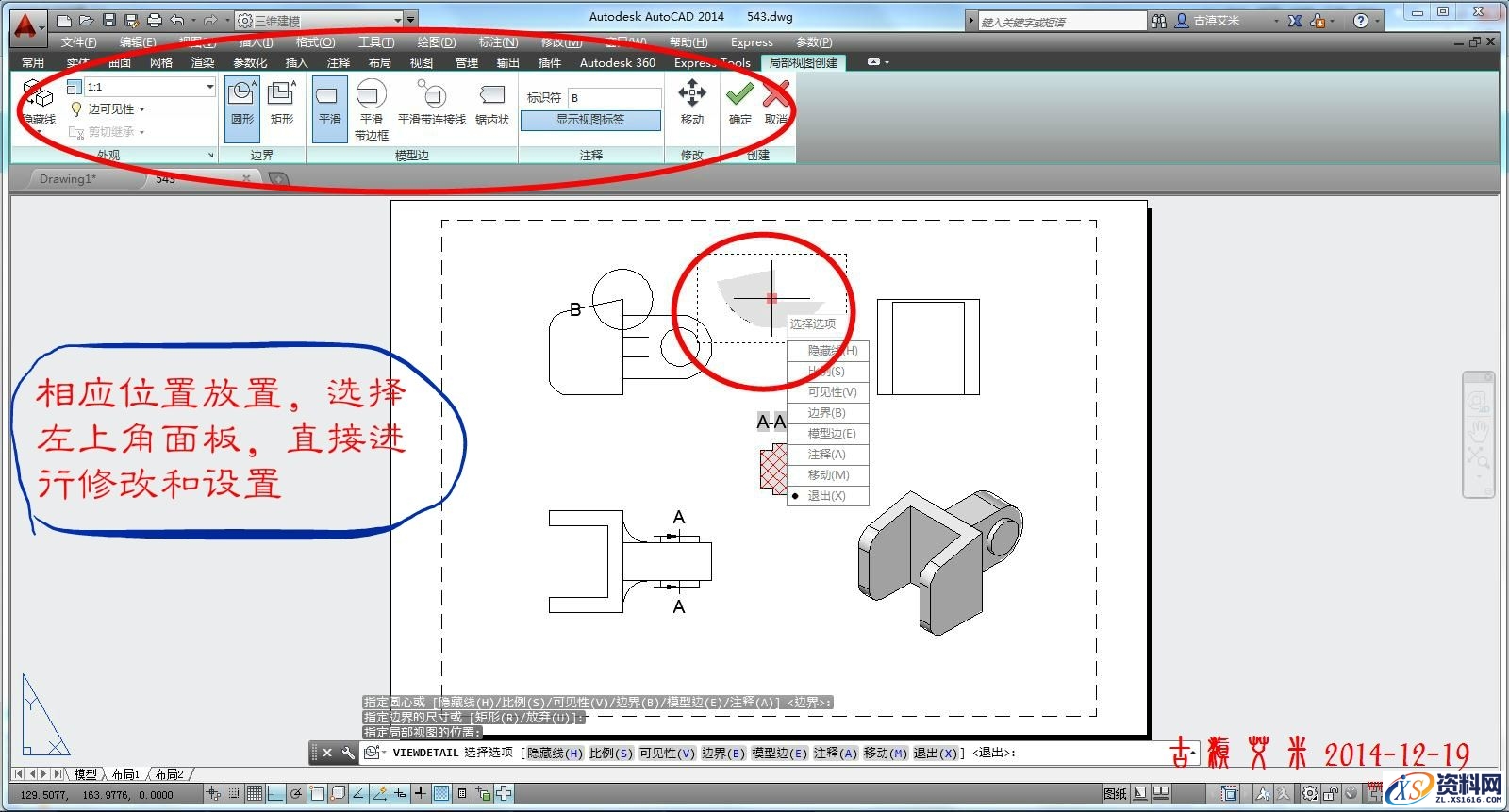Open the 1:1 scale dropdown
The height and width of the screenshot is (812, 1509).
[209, 87]
